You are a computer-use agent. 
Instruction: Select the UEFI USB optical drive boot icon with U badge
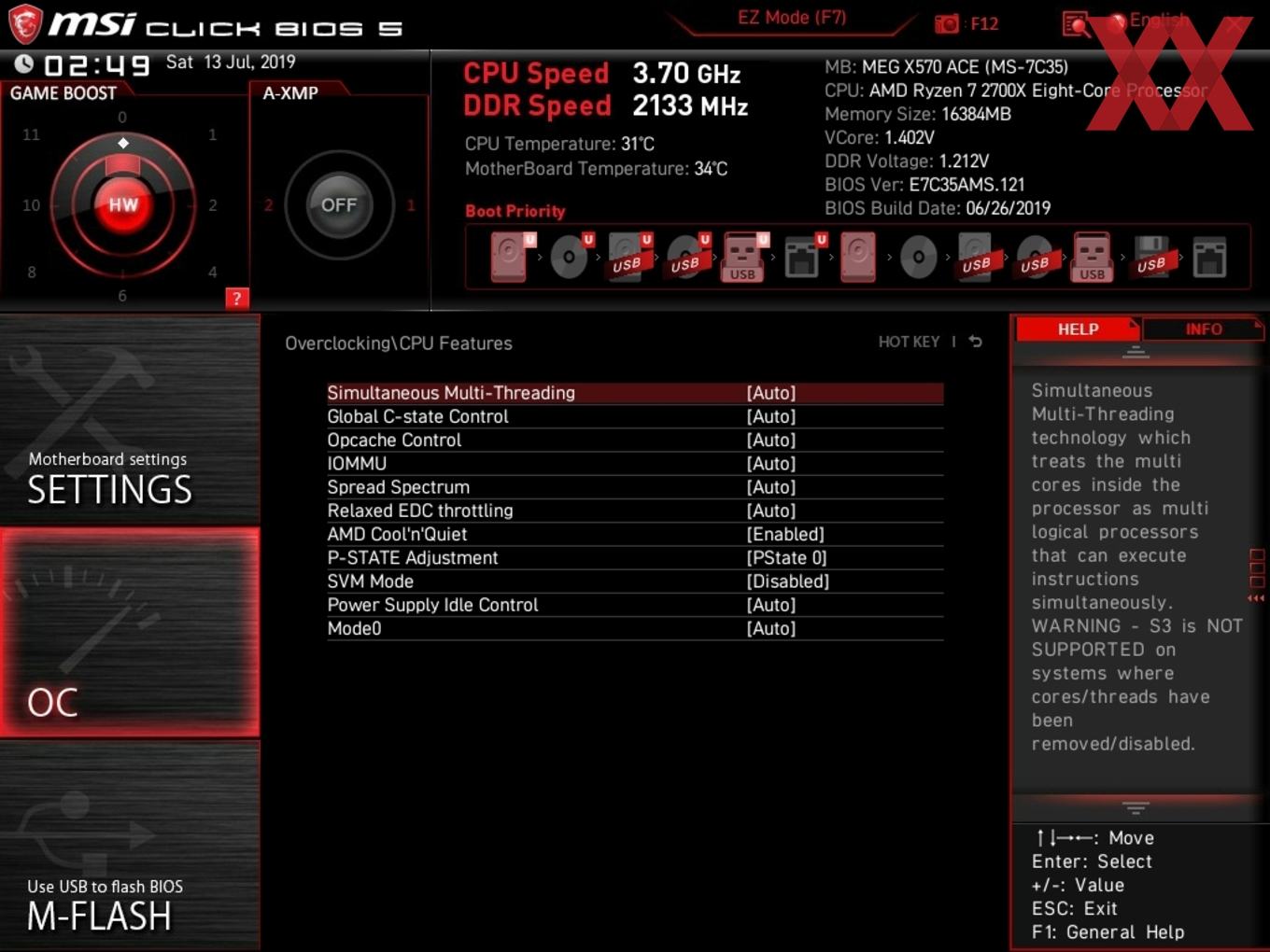(x=687, y=257)
